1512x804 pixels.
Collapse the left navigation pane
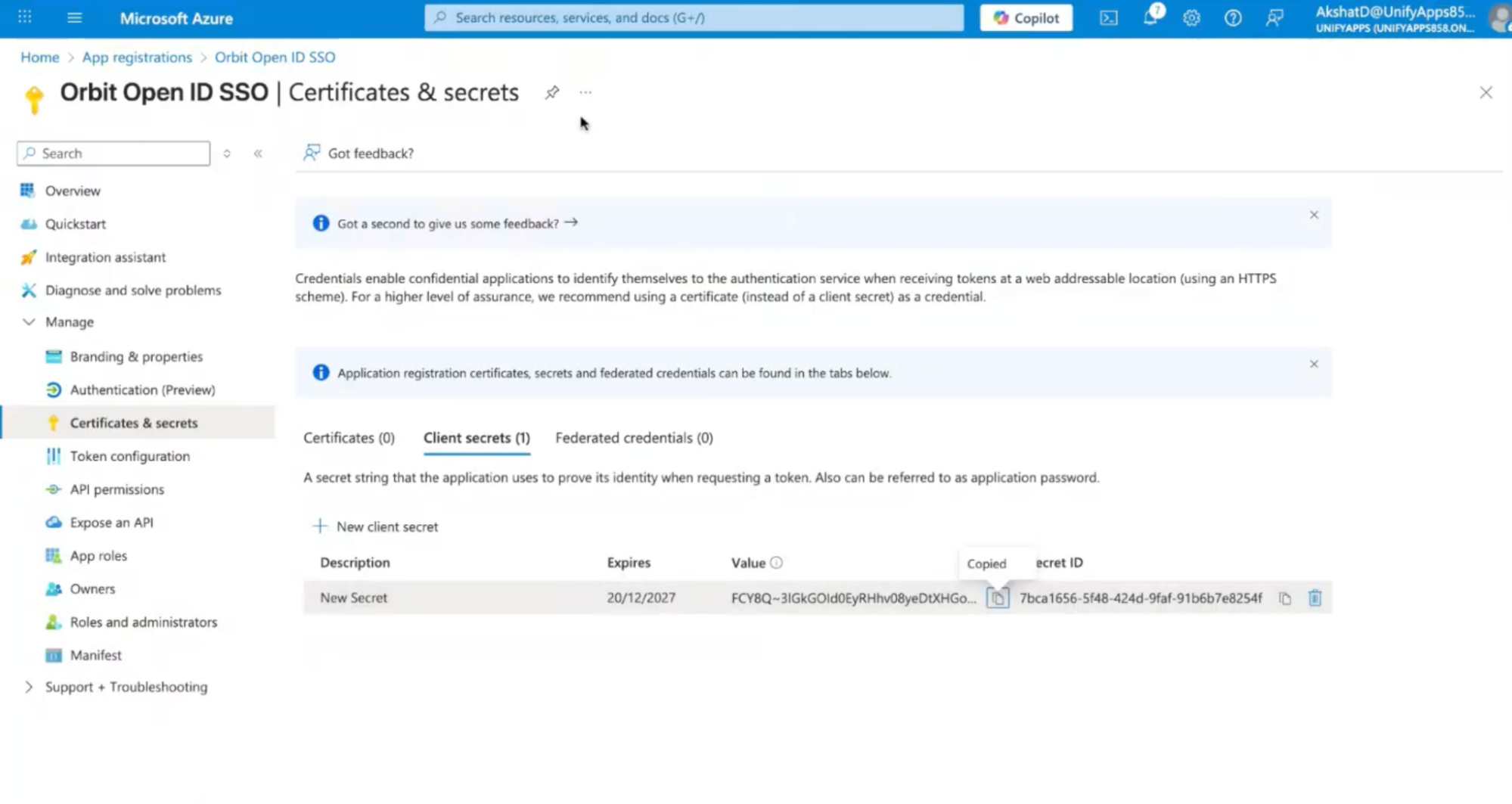[x=258, y=154]
